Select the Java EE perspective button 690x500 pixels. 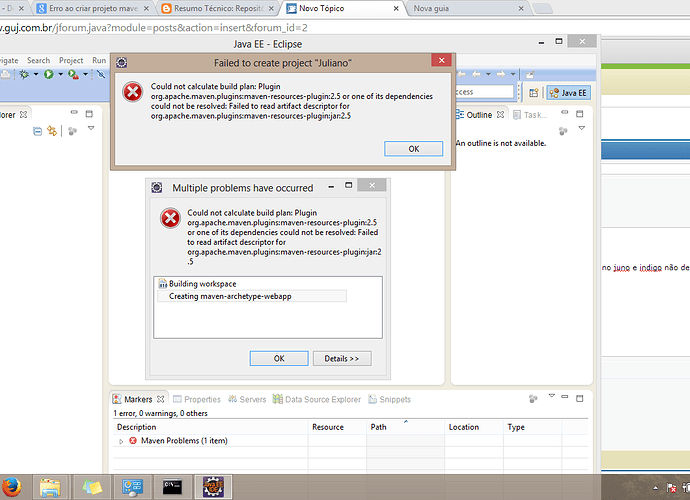(x=568, y=93)
